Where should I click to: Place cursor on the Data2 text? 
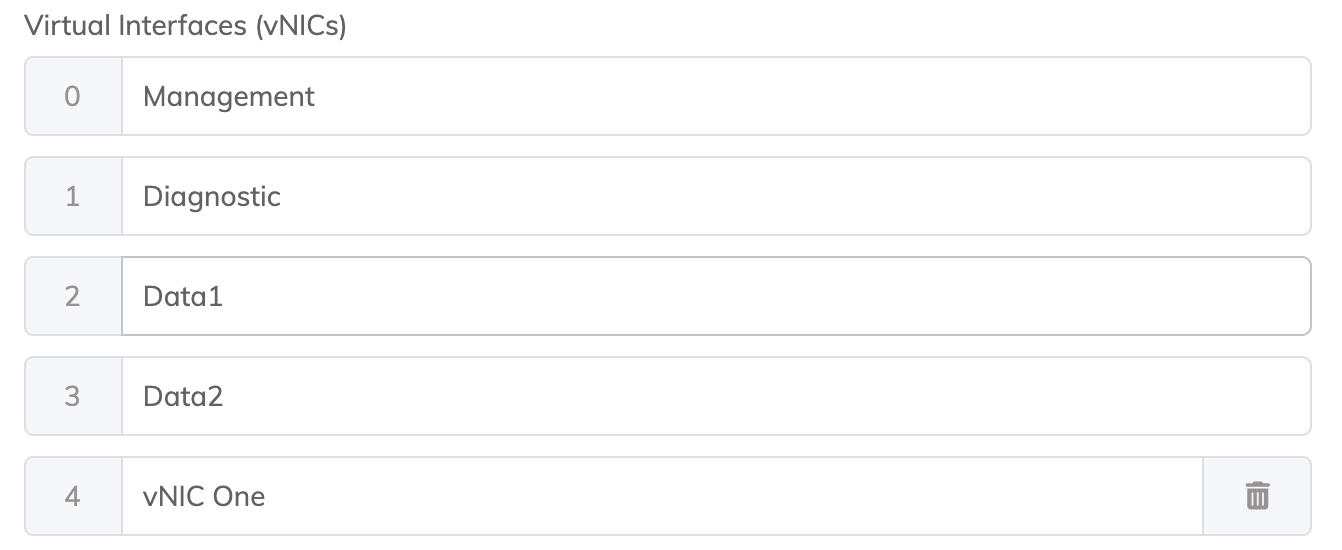[x=183, y=396]
